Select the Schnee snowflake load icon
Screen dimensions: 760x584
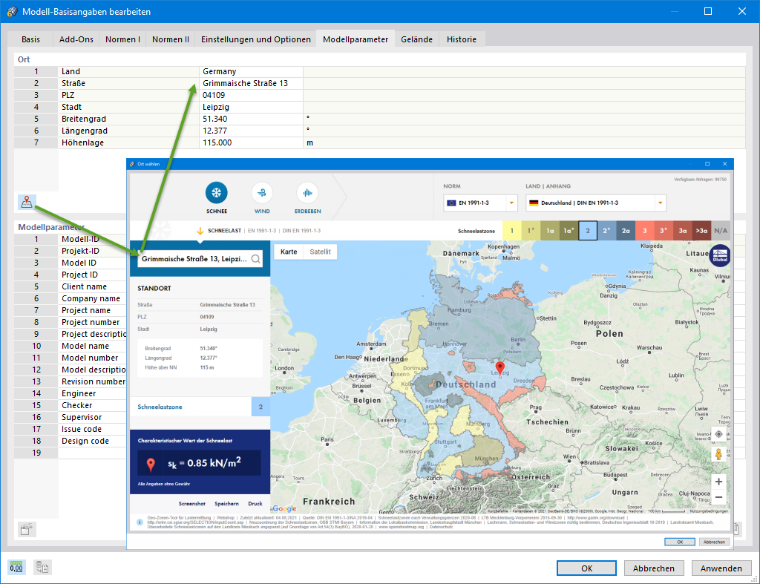coord(216,193)
